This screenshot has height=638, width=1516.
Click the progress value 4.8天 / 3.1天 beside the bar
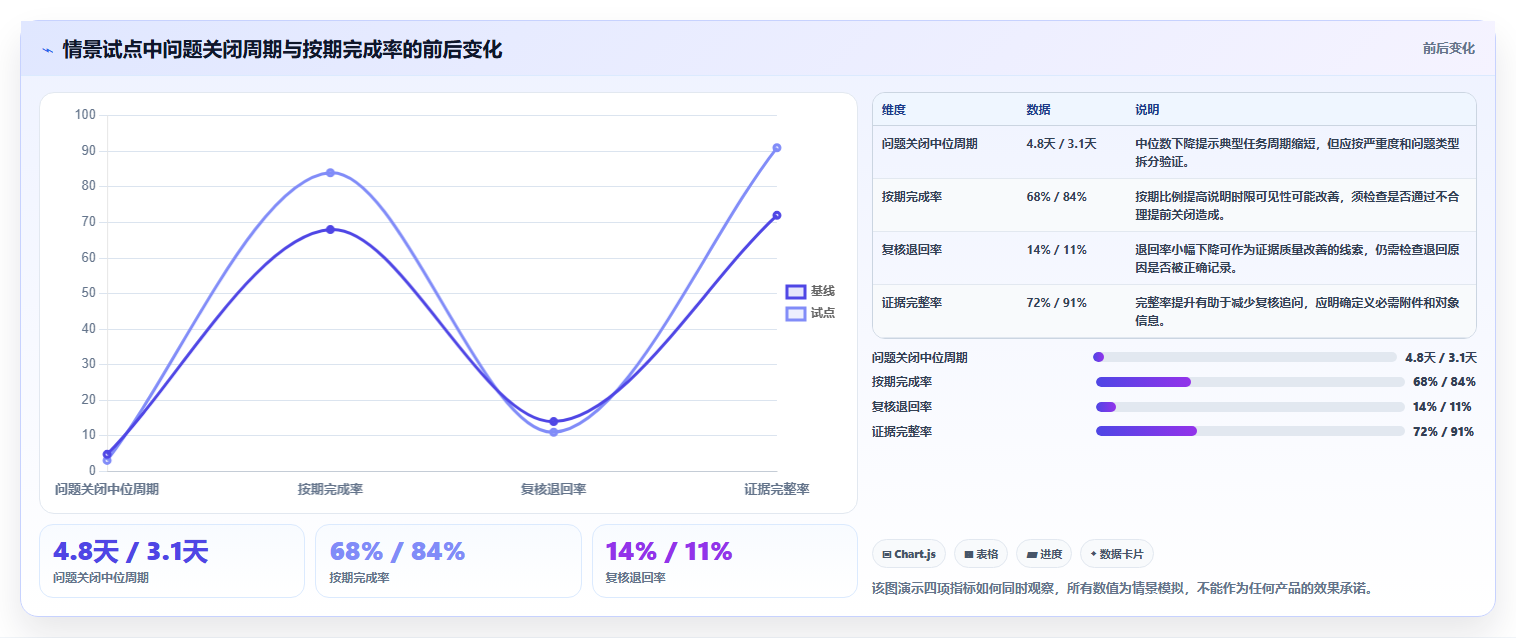(x=1441, y=357)
